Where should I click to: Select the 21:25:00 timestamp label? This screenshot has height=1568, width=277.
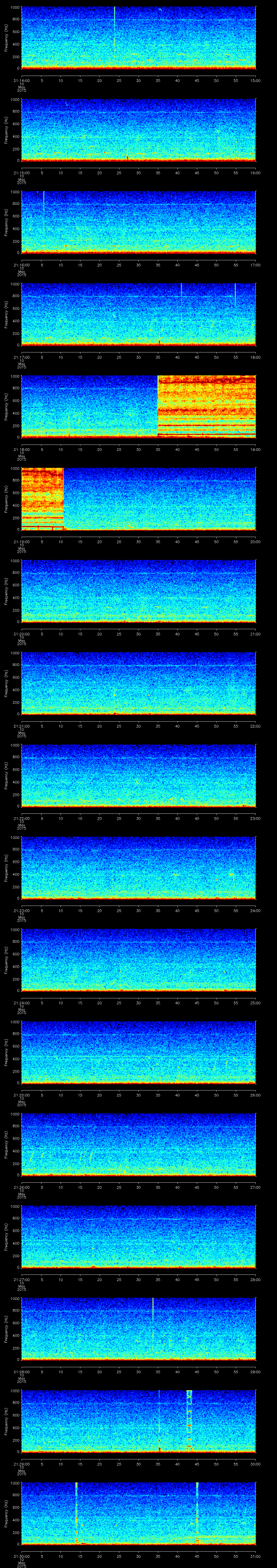coord(21,1095)
